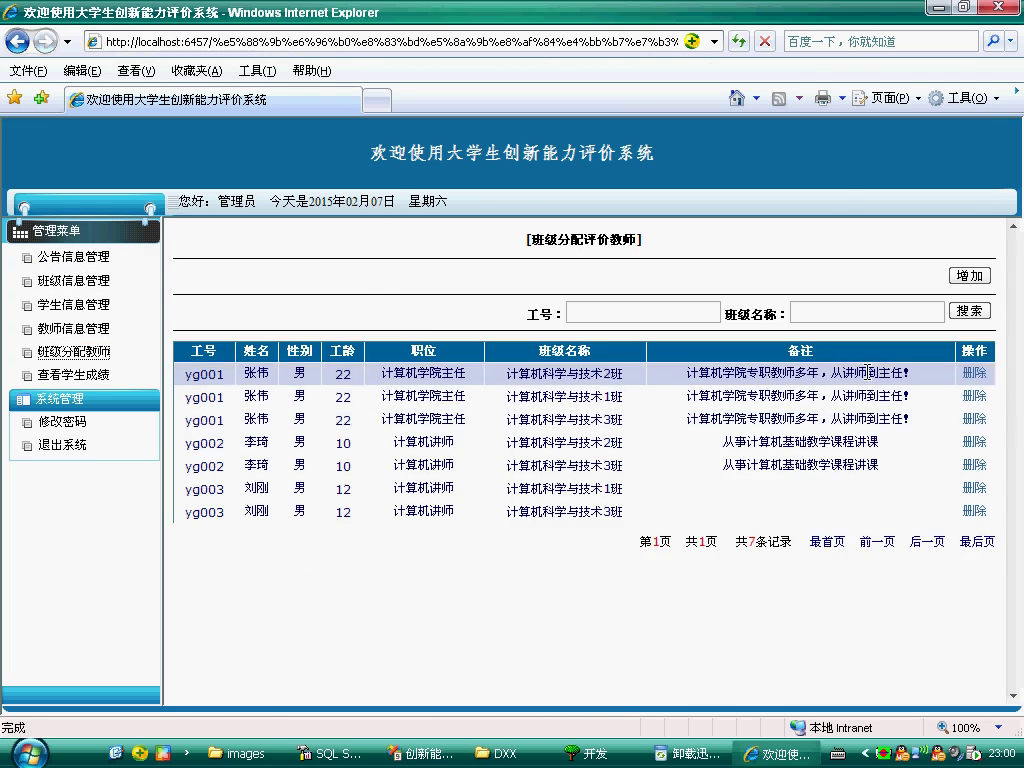1024x768 pixels.
Task: Click 删除 for yg003 计算机科学与技术1班 row
Action: (x=974, y=488)
